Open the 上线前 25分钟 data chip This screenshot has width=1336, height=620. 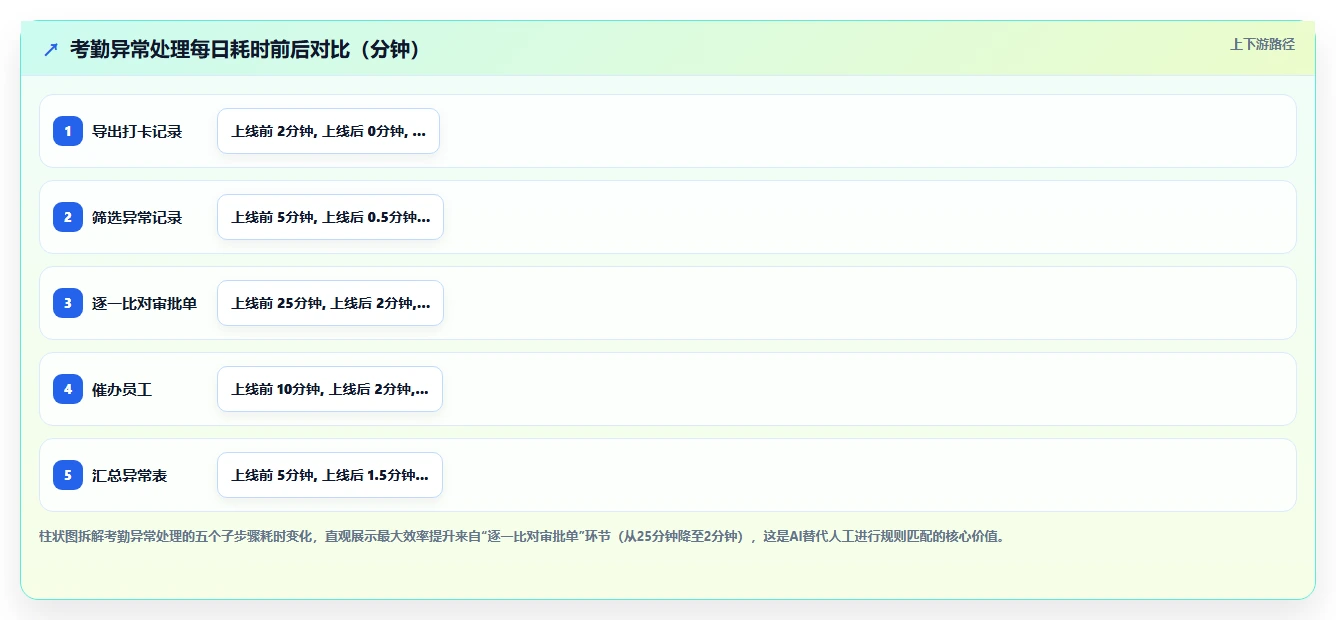click(x=330, y=303)
